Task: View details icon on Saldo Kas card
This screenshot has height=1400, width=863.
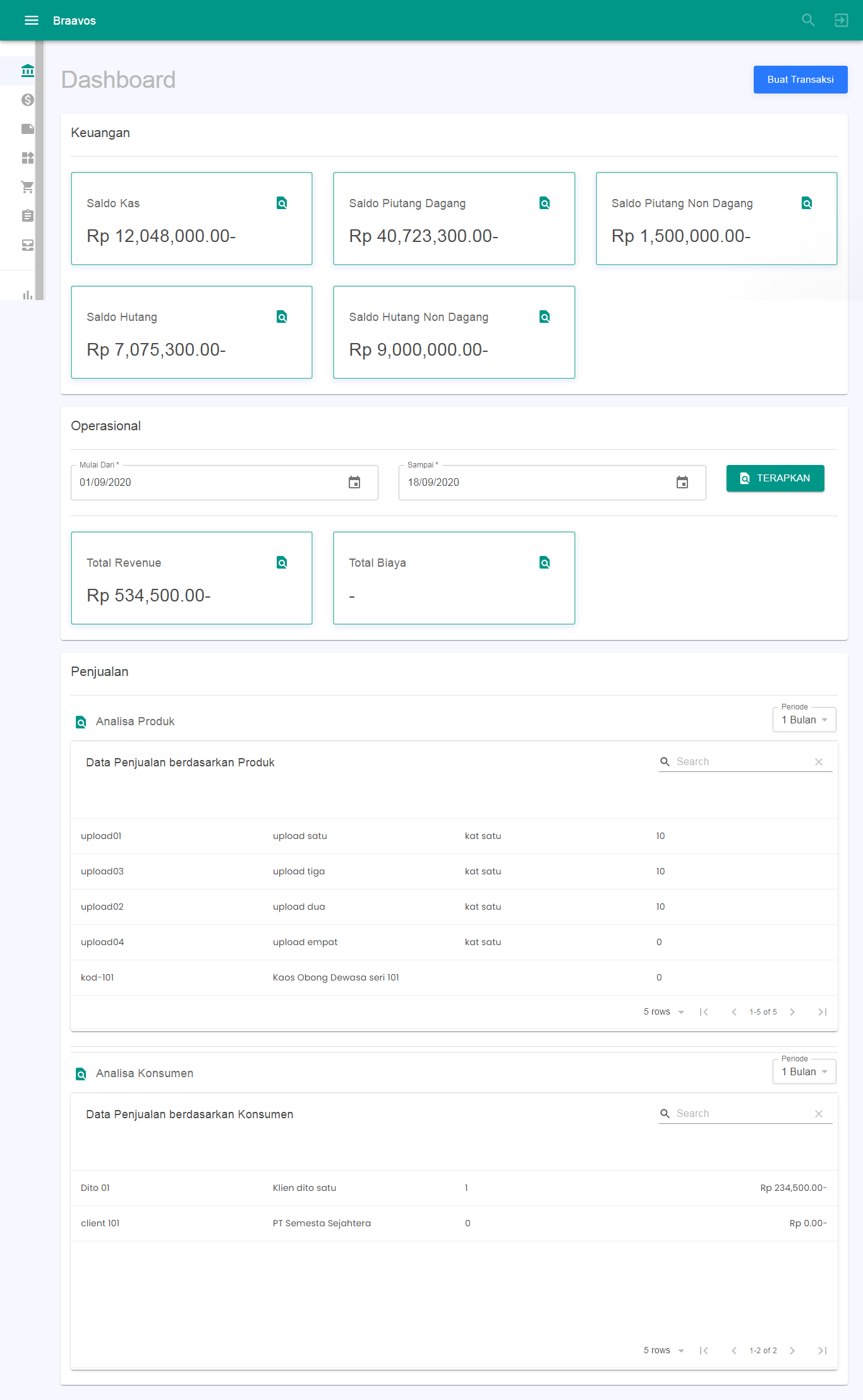Action: [282, 203]
